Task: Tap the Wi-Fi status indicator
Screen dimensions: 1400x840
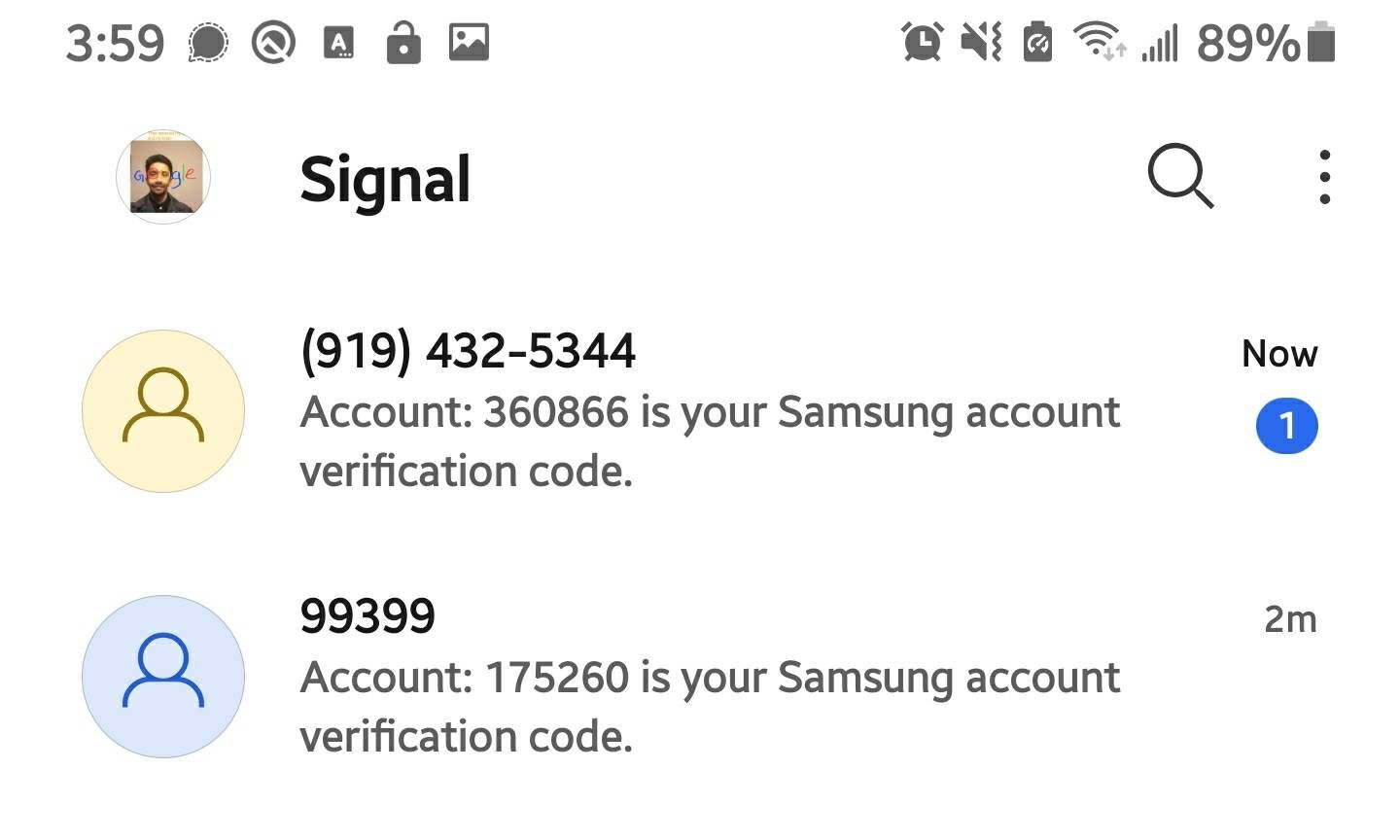Action: click(1099, 42)
